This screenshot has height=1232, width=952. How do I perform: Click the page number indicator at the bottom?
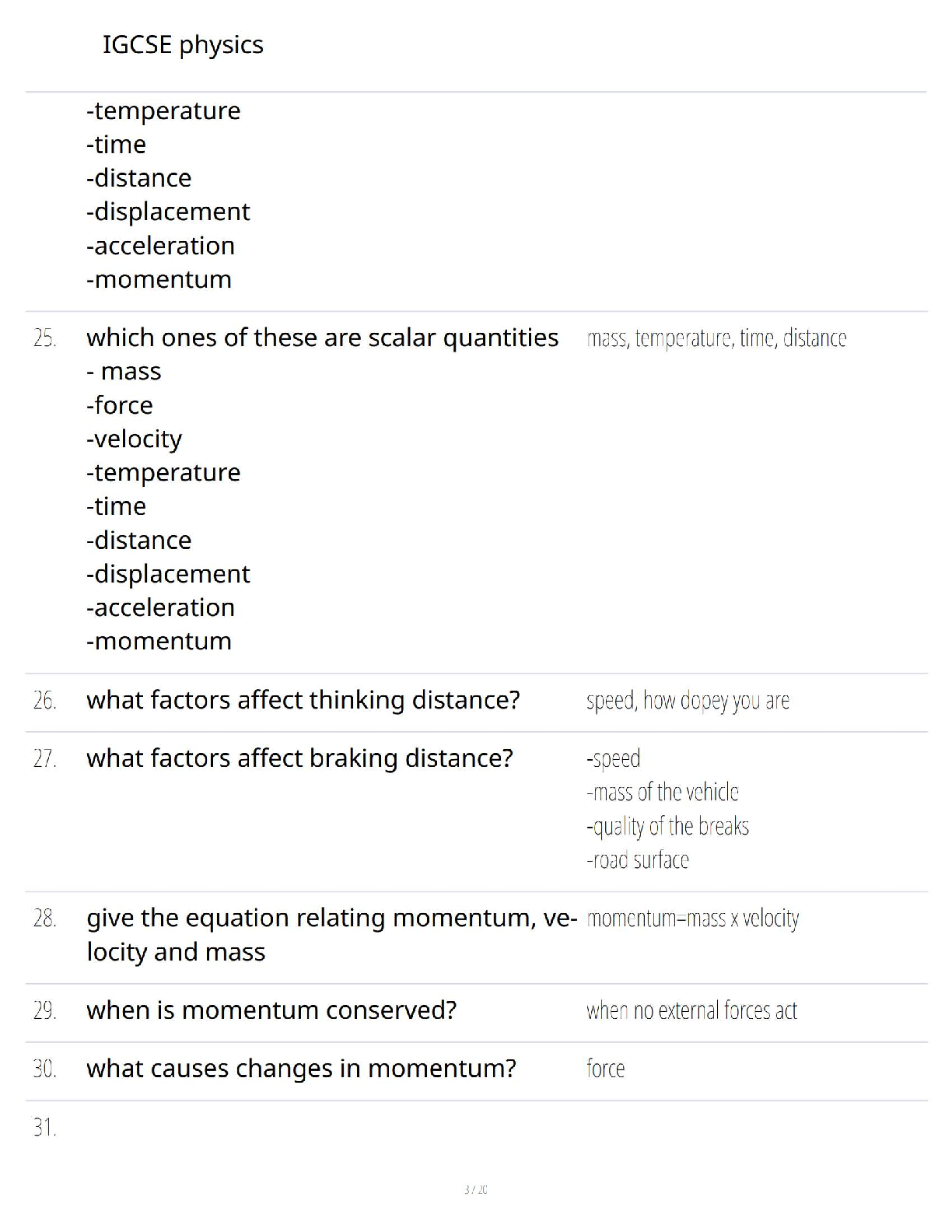pyautogui.click(x=476, y=1189)
